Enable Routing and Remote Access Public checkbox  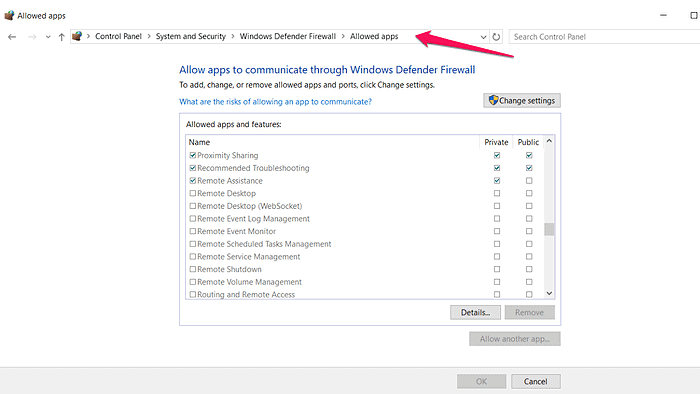[529, 294]
